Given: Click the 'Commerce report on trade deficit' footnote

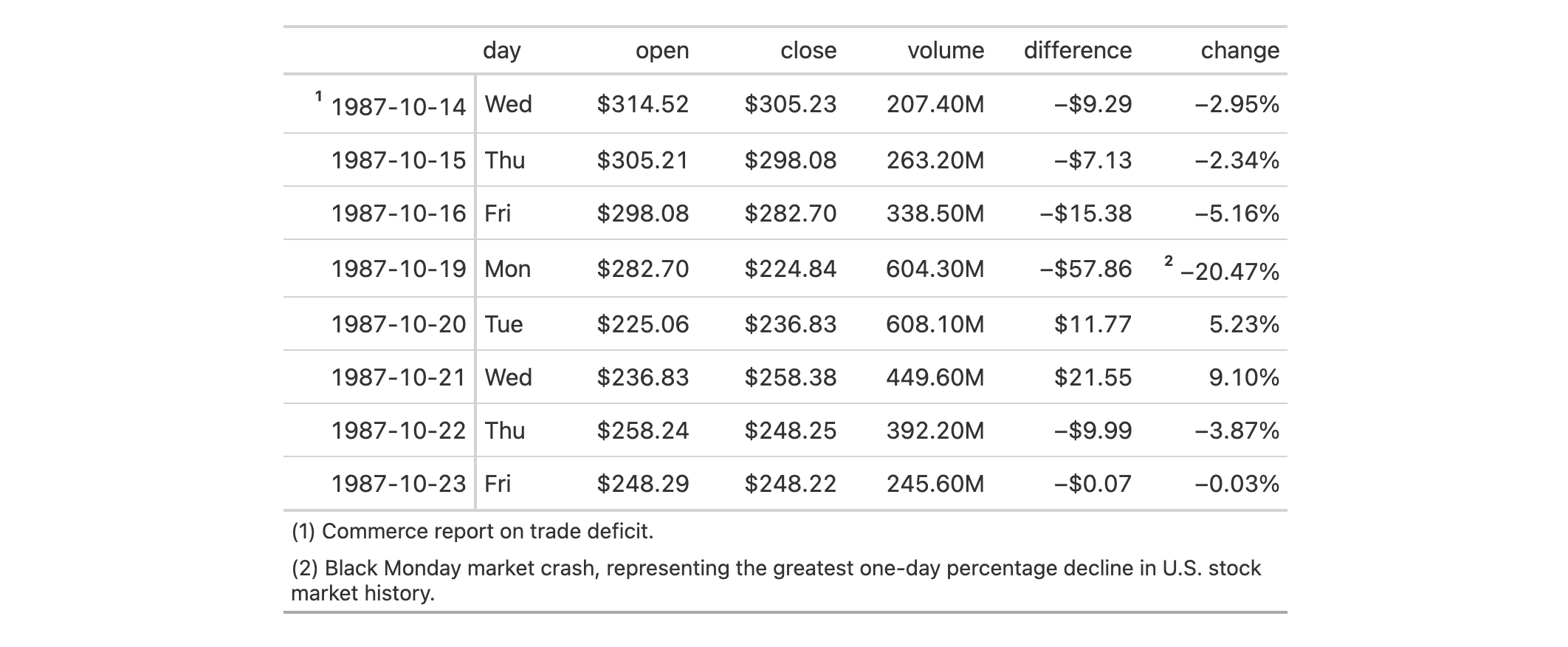Looking at the screenshot, I should click(472, 531).
